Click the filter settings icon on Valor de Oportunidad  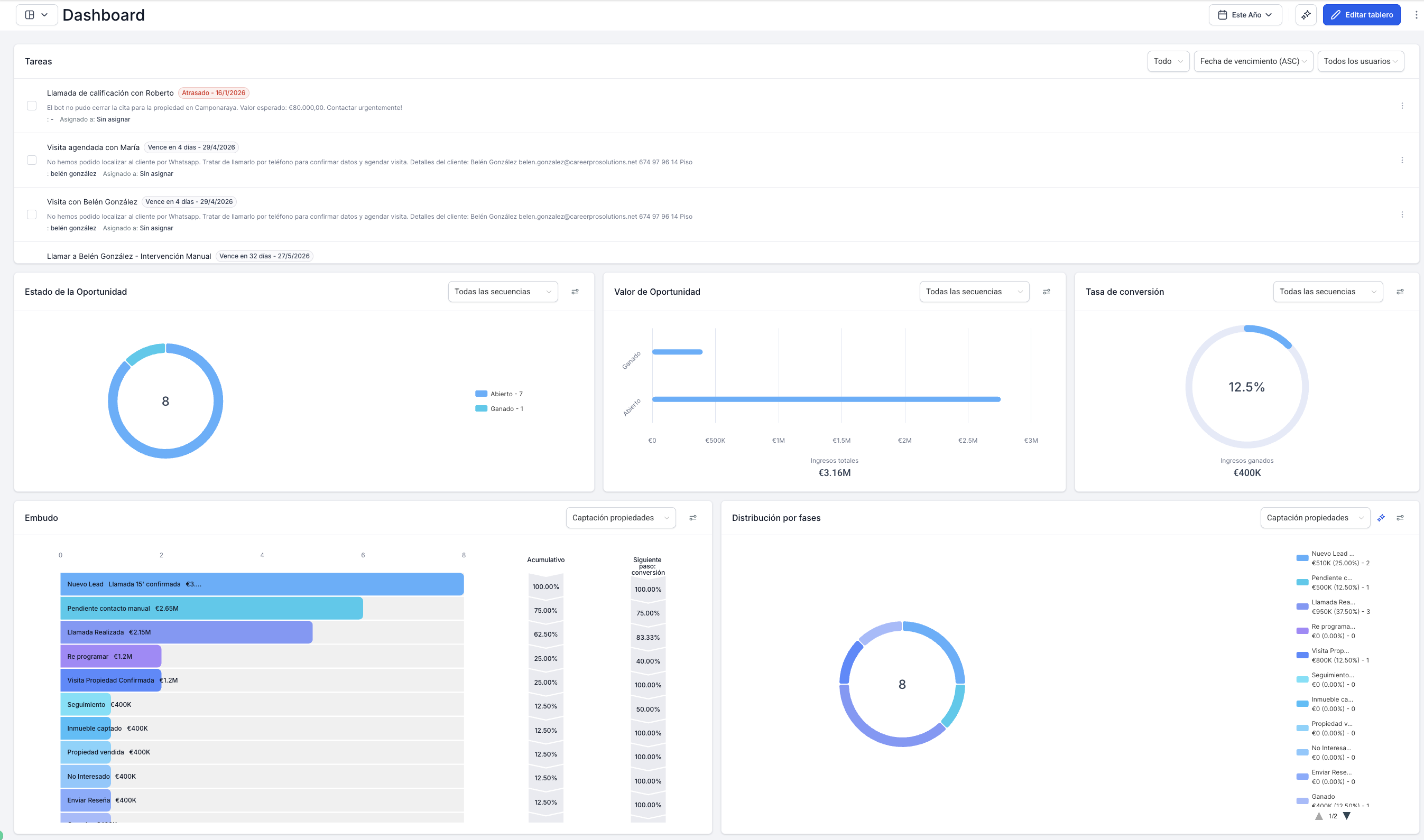point(1047,292)
